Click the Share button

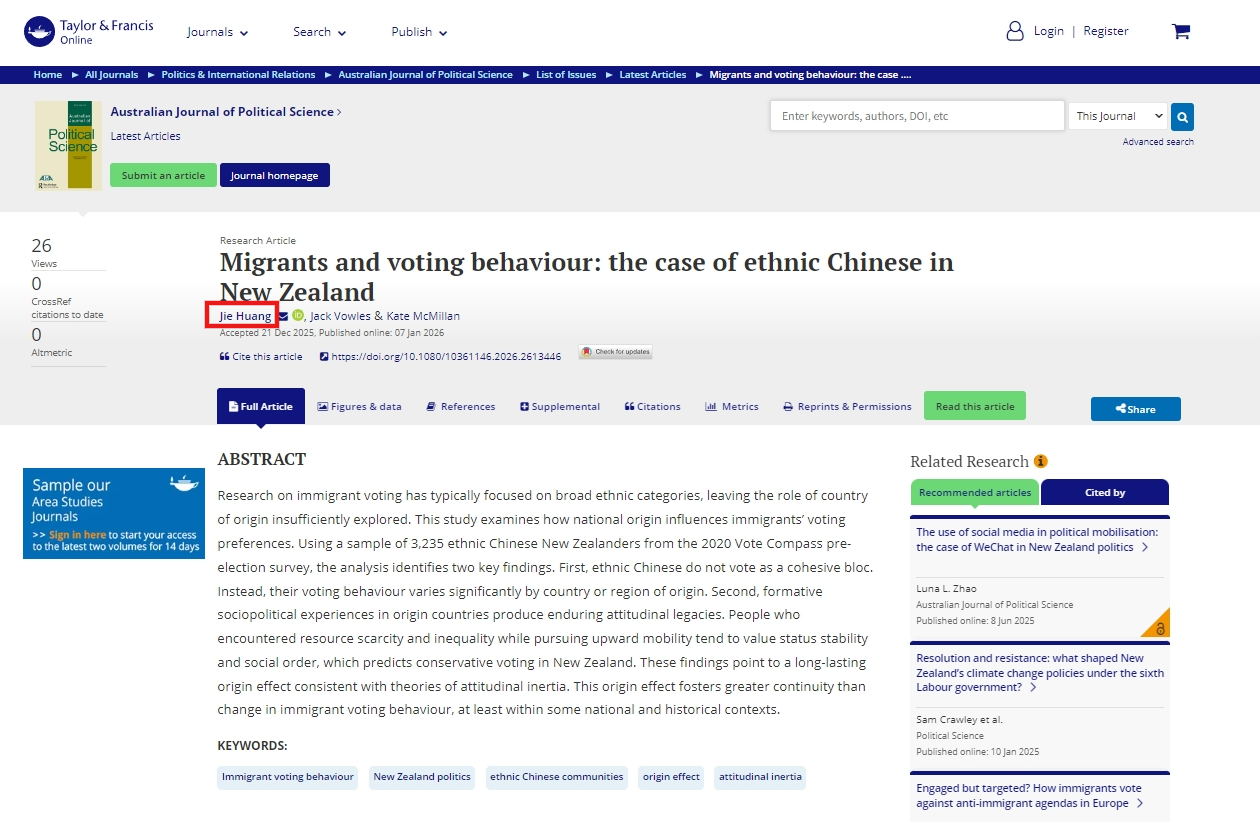click(x=1135, y=409)
